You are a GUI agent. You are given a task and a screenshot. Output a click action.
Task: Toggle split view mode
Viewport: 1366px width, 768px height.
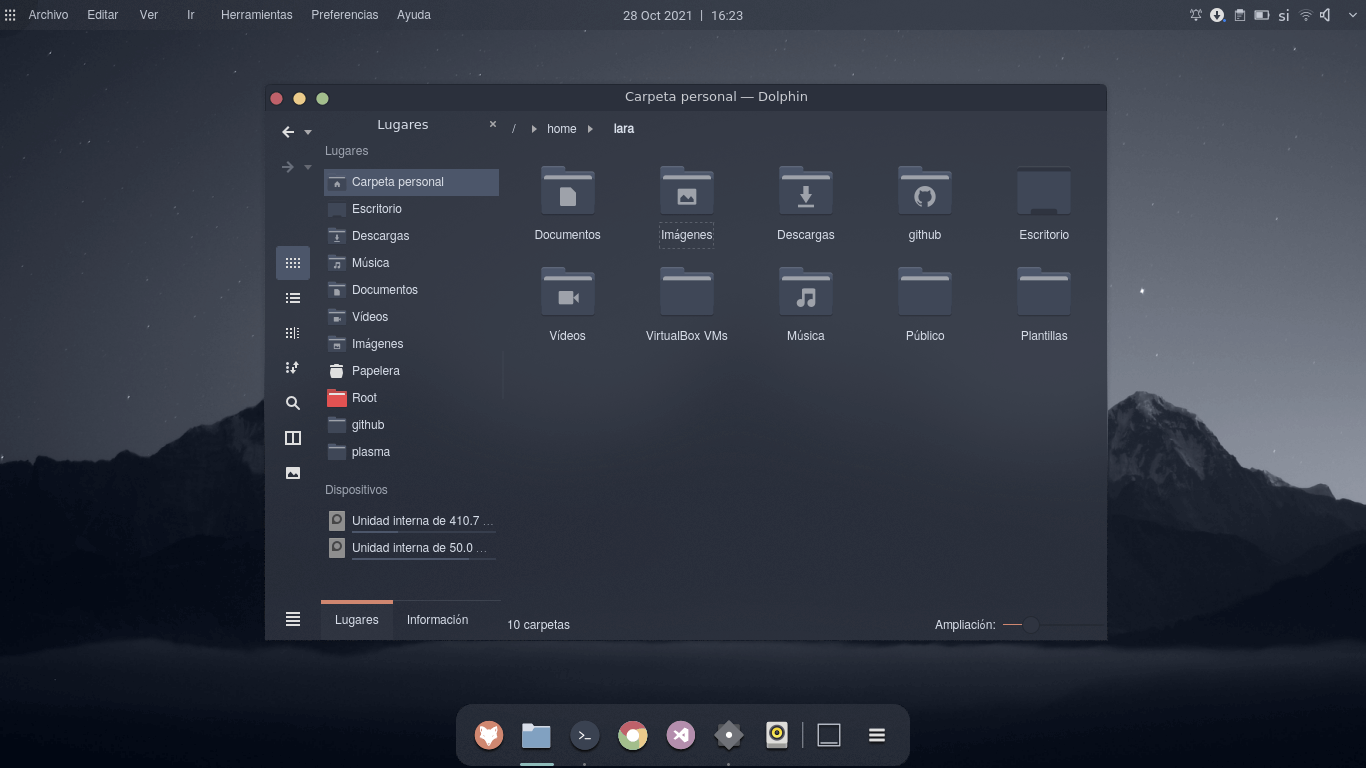(293, 438)
